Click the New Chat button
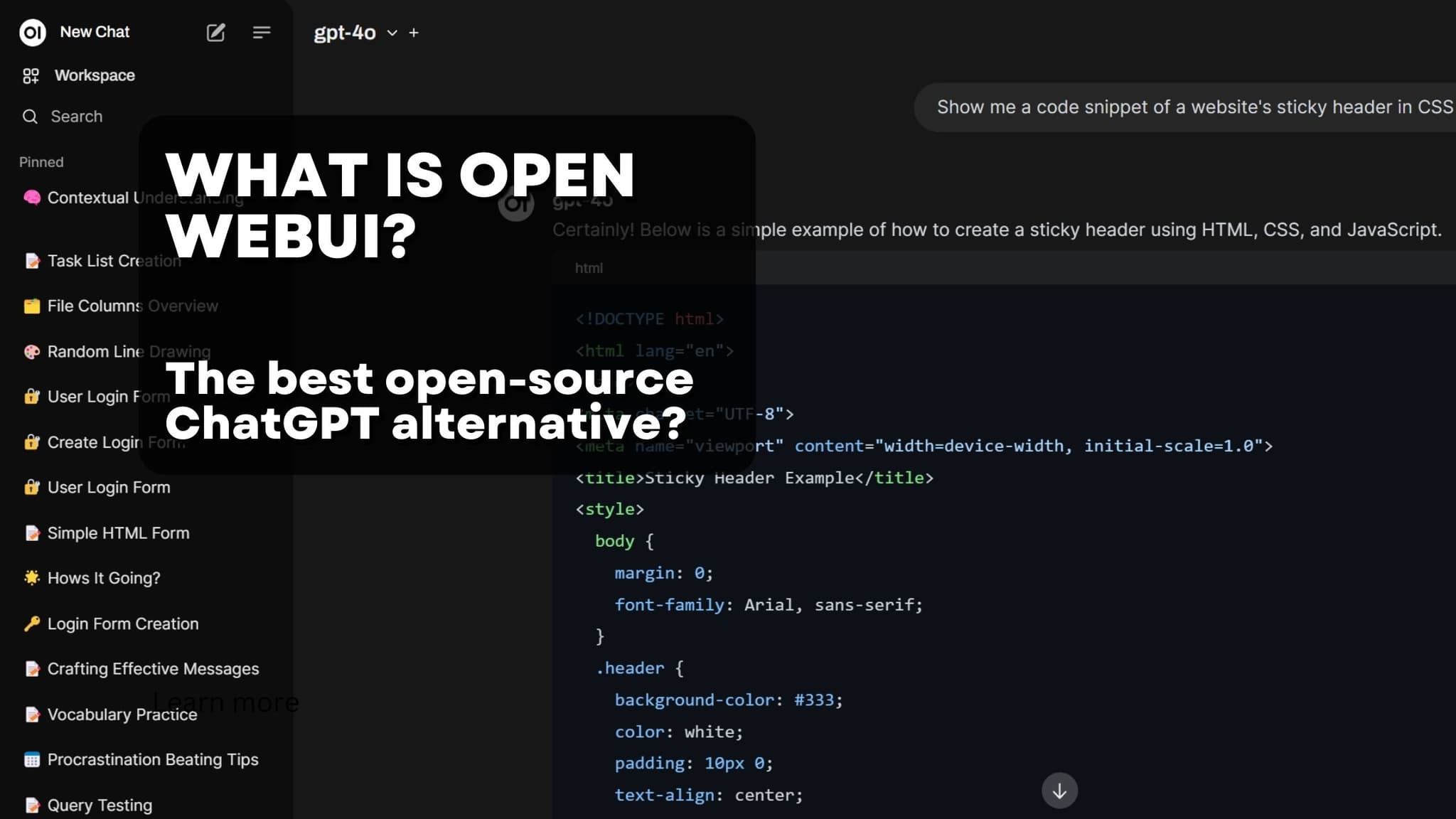 pos(95,31)
